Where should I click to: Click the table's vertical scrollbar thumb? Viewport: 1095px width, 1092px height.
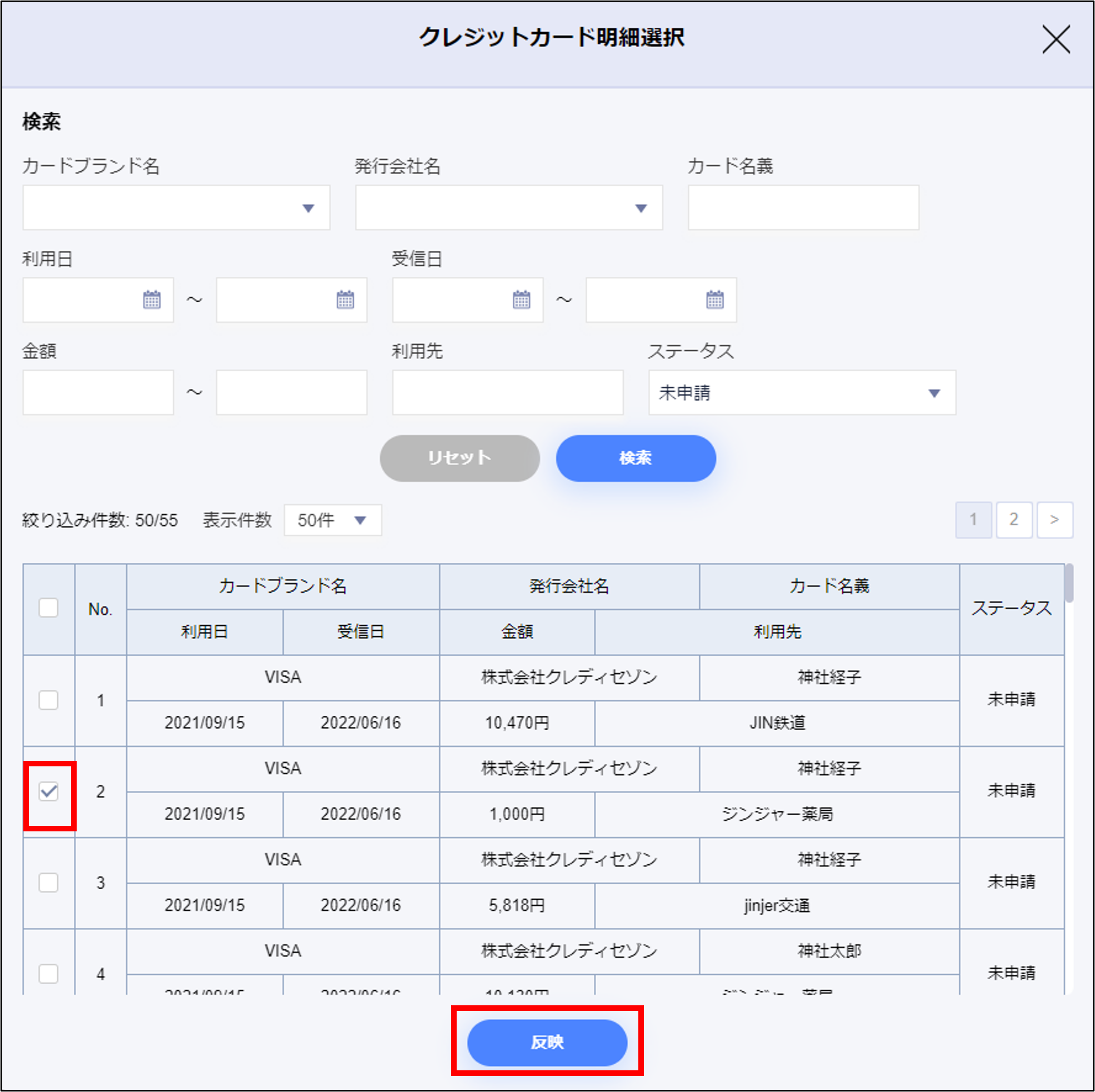point(1068,584)
